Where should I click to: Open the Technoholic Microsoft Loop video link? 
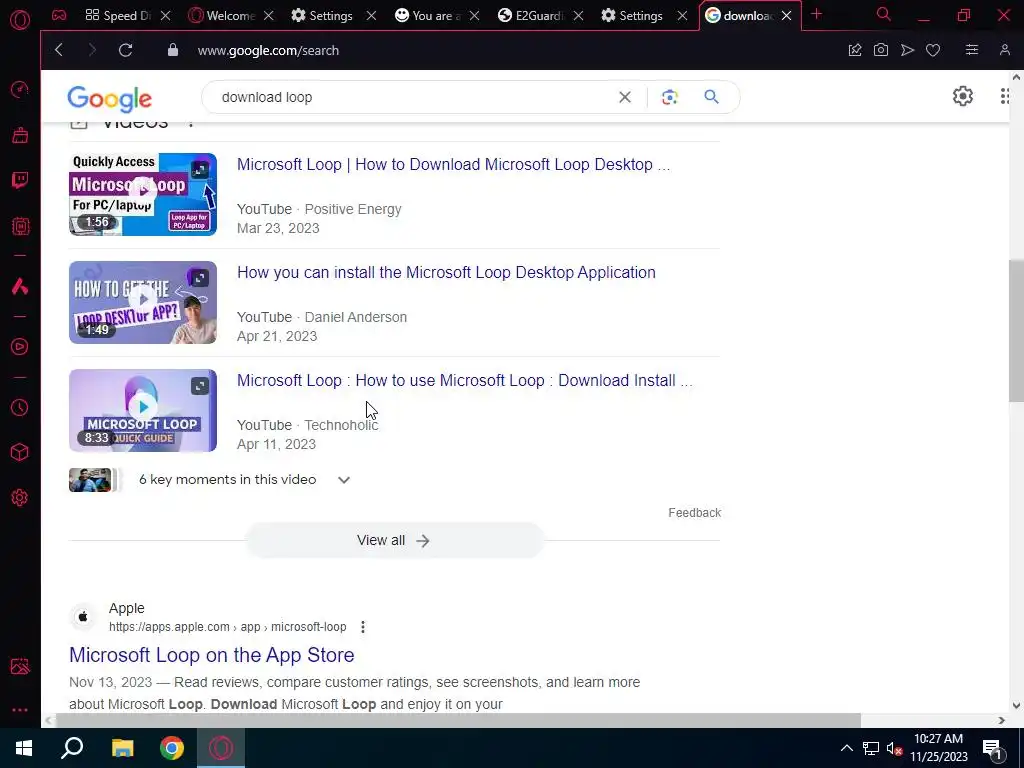tap(464, 381)
